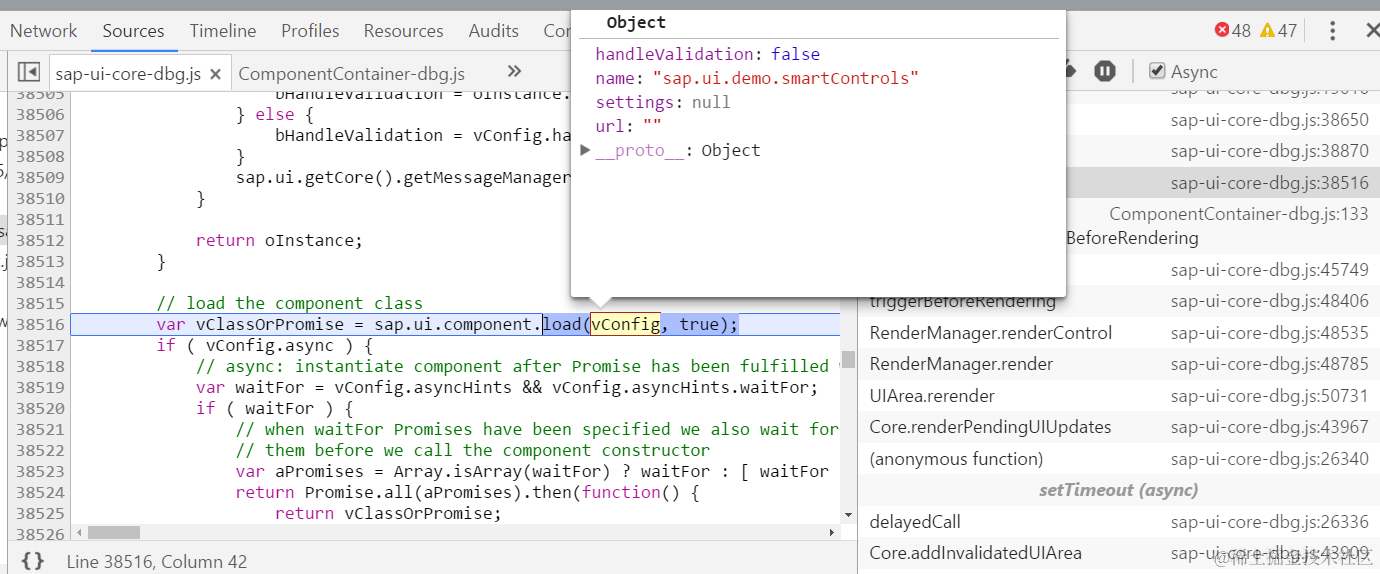The width and height of the screenshot is (1380, 574).
Task: Switch to the Network tab
Action: click(43, 31)
